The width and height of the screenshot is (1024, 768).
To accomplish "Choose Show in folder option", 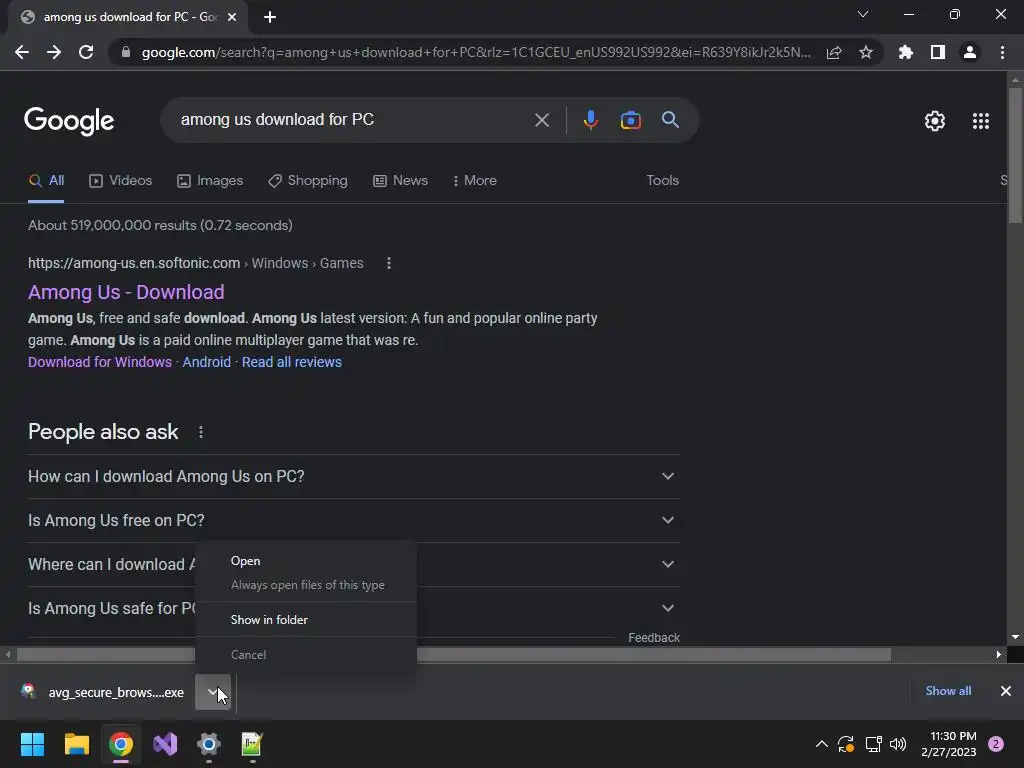I will point(306,620).
